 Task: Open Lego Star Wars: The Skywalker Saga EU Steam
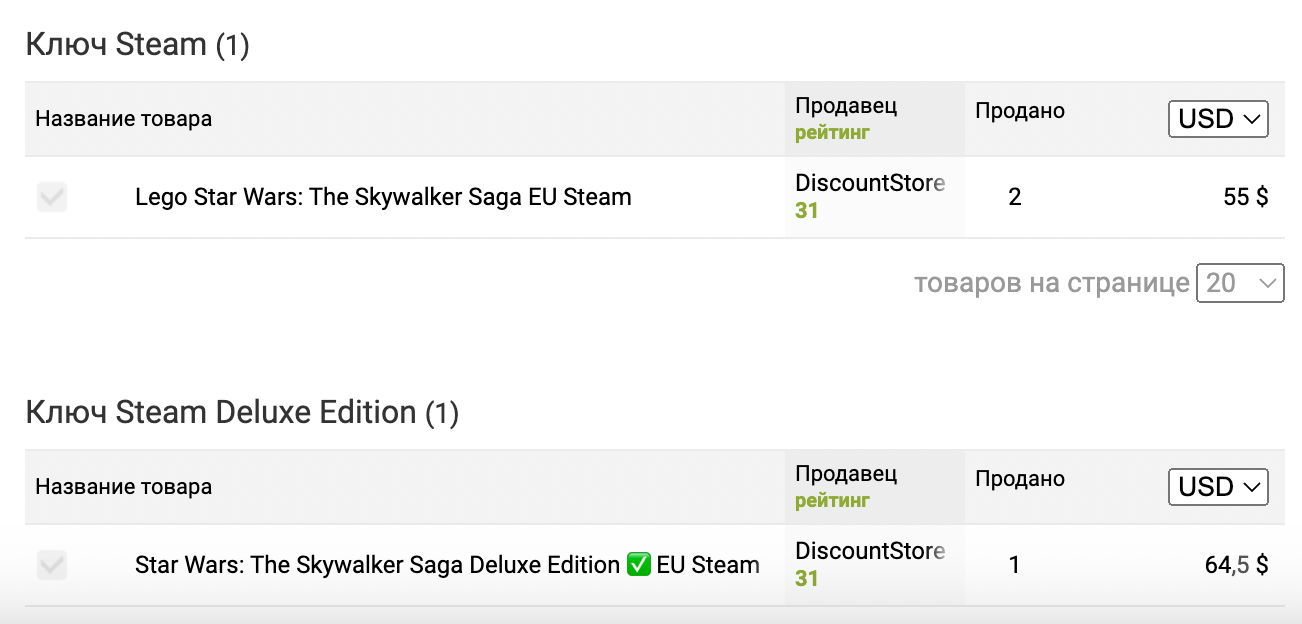click(x=383, y=197)
